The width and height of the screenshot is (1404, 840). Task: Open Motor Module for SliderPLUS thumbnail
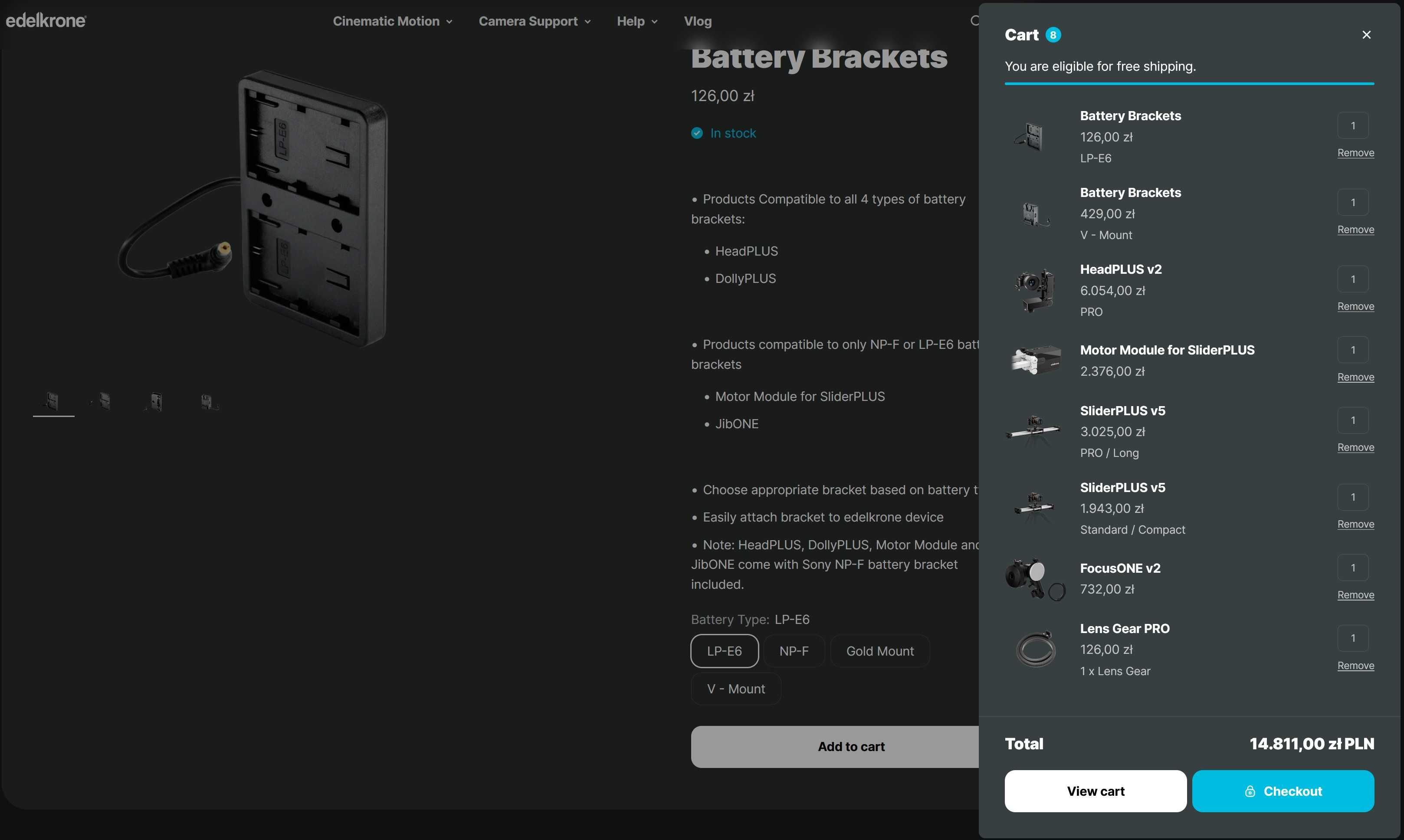tap(1035, 361)
